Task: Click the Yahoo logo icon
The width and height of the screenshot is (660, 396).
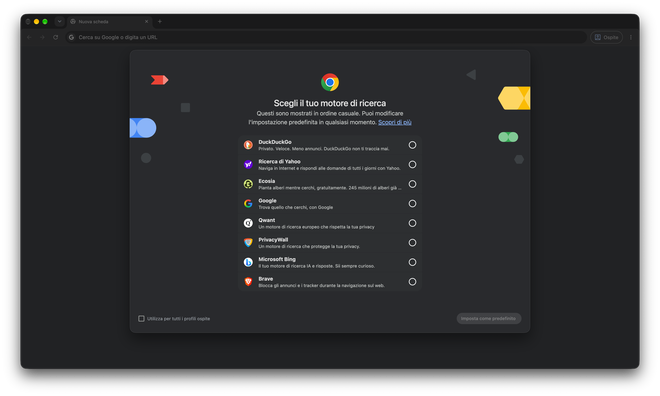Action: tap(248, 165)
